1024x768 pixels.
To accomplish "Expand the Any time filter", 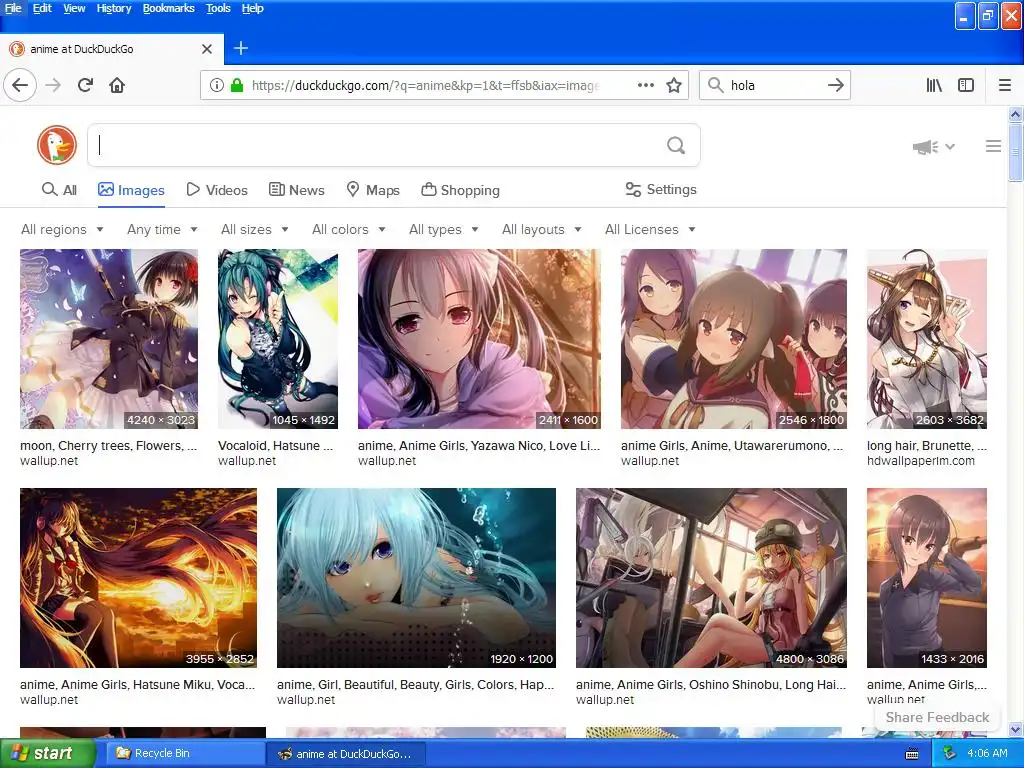I will [x=162, y=229].
